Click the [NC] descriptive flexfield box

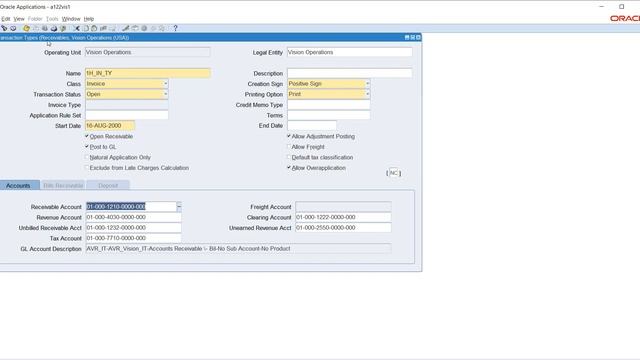coord(393,173)
